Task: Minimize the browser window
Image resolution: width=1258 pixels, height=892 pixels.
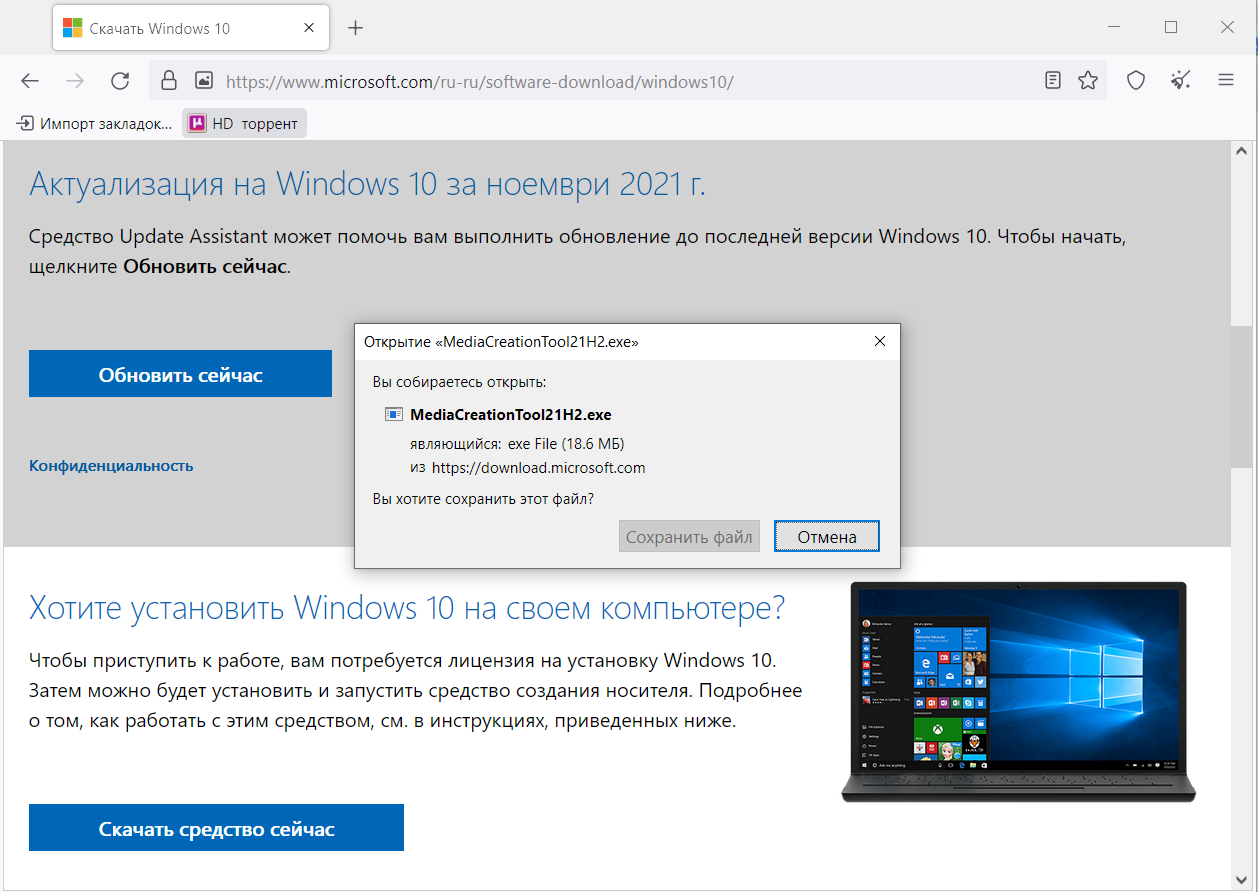Action: tap(1116, 28)
